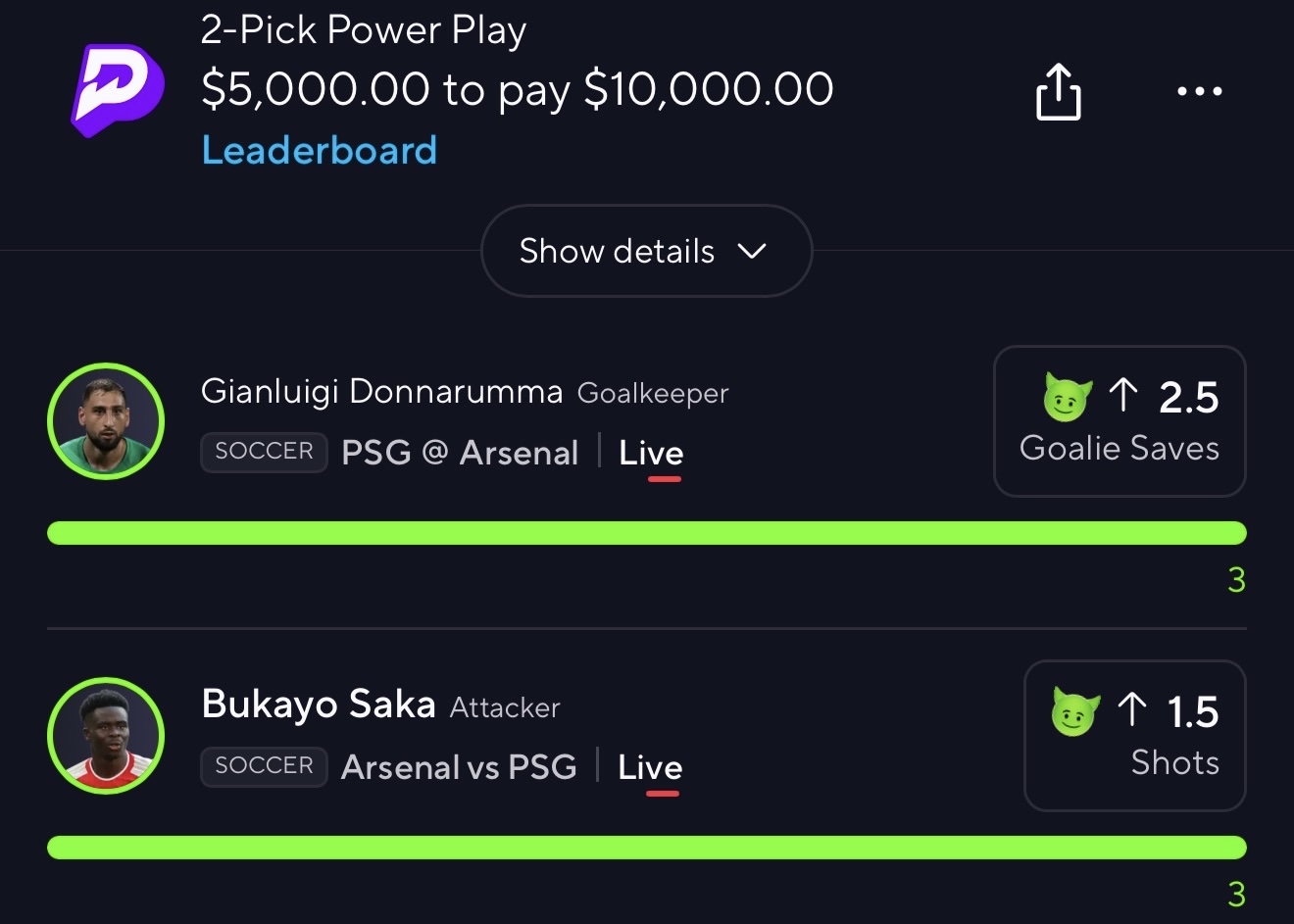Click Saka's green progress bar
Image resolution: width=1294 pixels, height=924 pixels.
pyautogui.click(x=647, y=848)
